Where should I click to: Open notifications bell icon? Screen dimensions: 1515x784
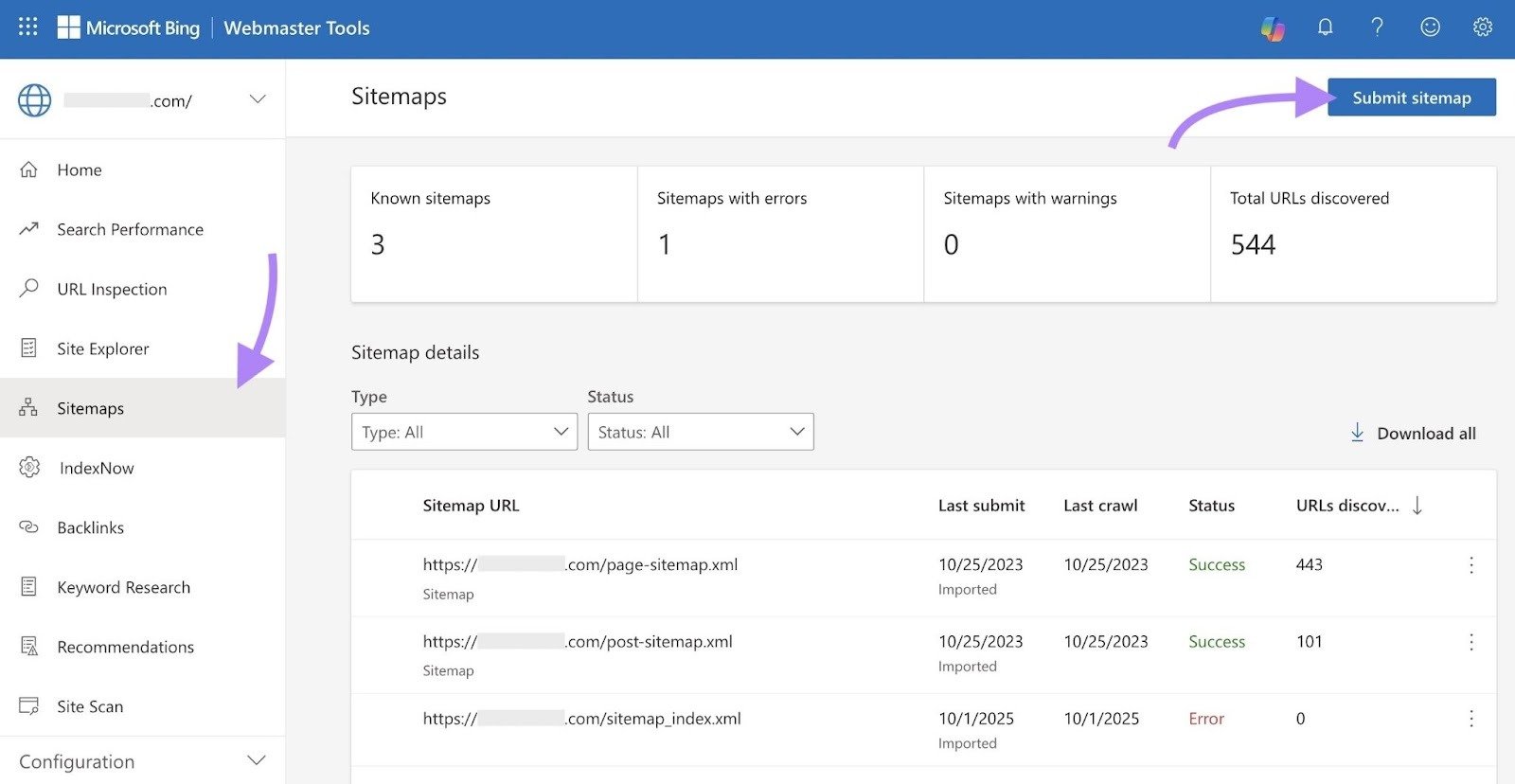pyautogui.click(x=1326, y=27)
